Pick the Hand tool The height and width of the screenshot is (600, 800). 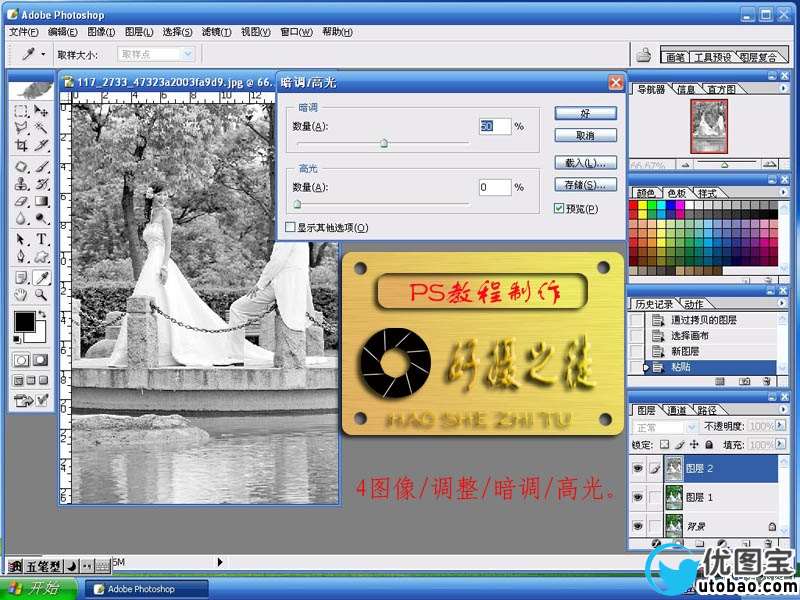[x=20, y=295]
